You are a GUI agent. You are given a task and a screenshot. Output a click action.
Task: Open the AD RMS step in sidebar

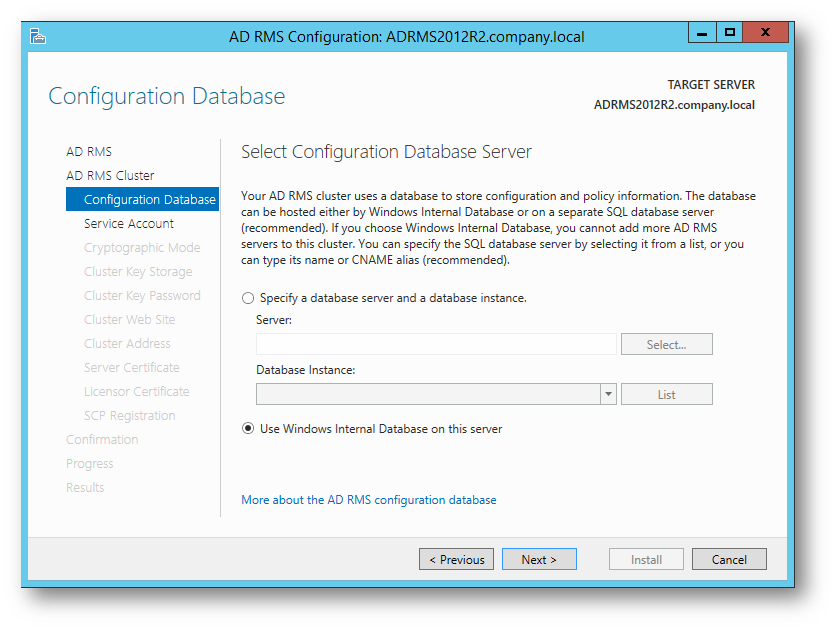(89, 152)
